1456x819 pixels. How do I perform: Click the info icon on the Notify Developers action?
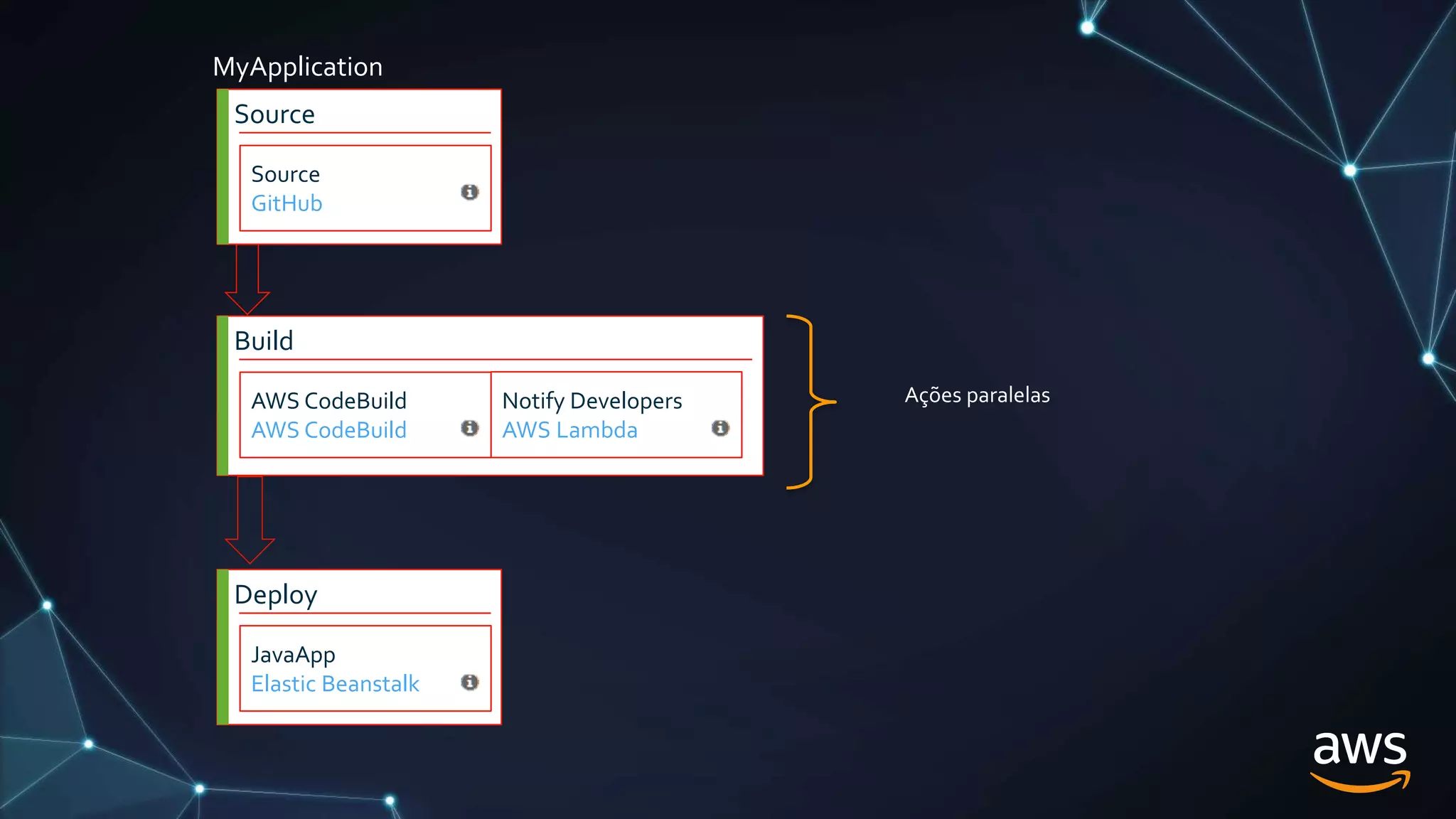click(720, 428)
